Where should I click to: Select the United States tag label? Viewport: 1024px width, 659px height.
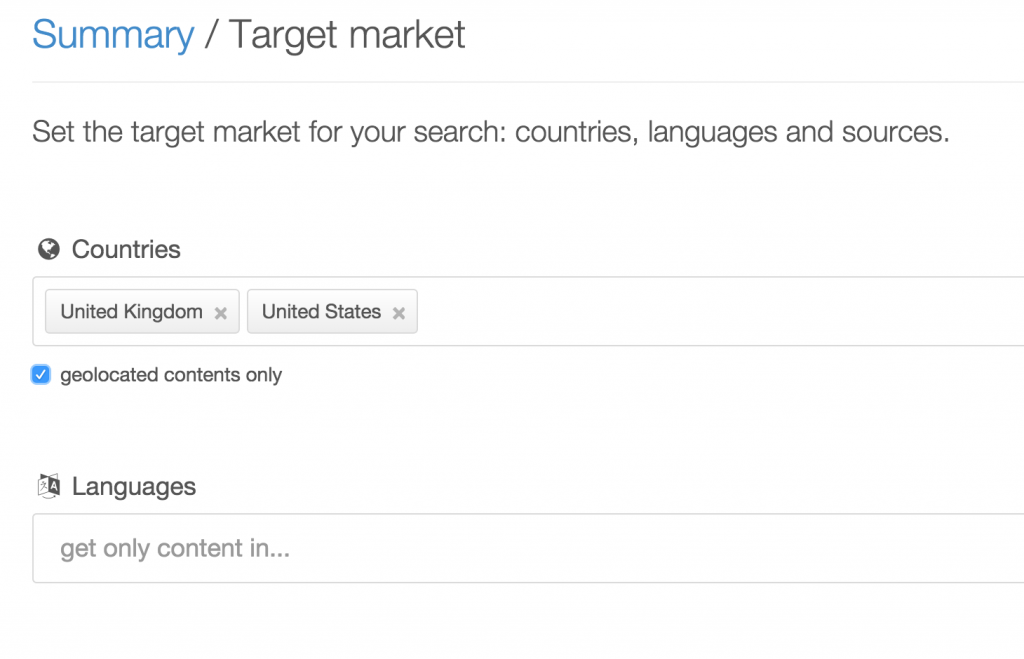[x=321, y=312]
